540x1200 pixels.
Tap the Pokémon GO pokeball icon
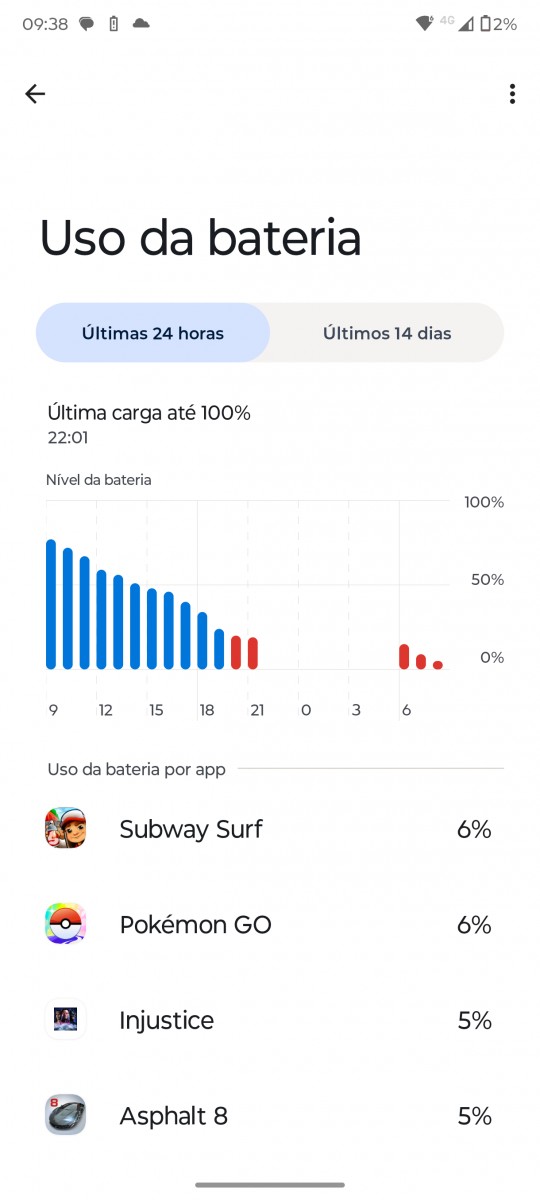pyautogui.click(x=65, y=924)
